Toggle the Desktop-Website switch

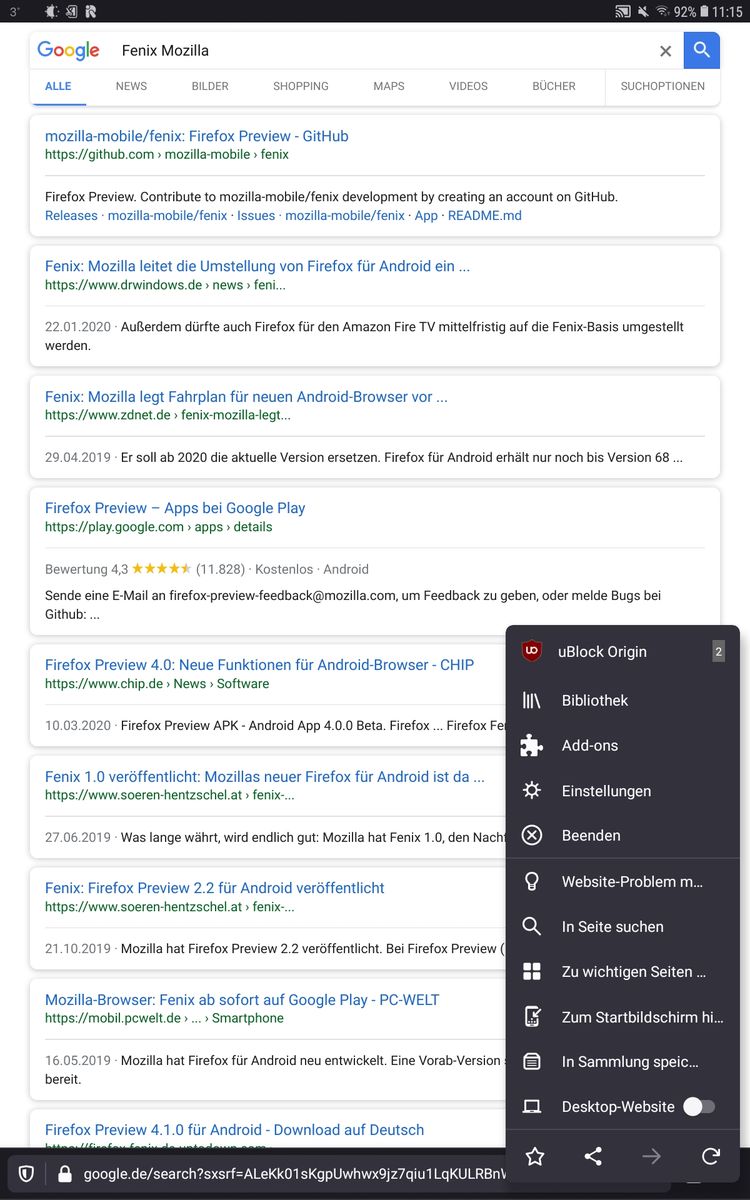(x=699, y=1107)
